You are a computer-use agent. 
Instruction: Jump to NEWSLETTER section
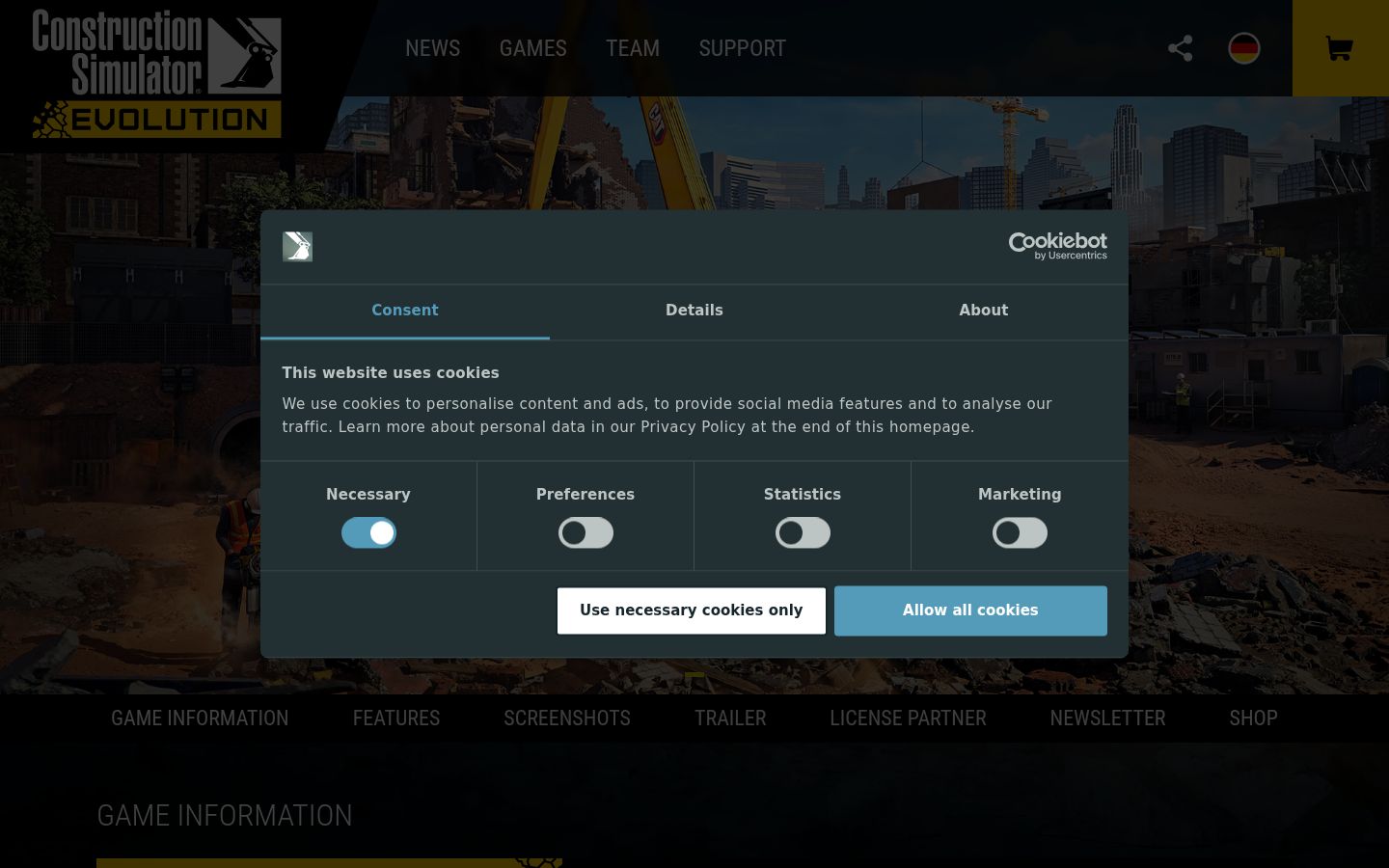click(x=1107, y=719)
